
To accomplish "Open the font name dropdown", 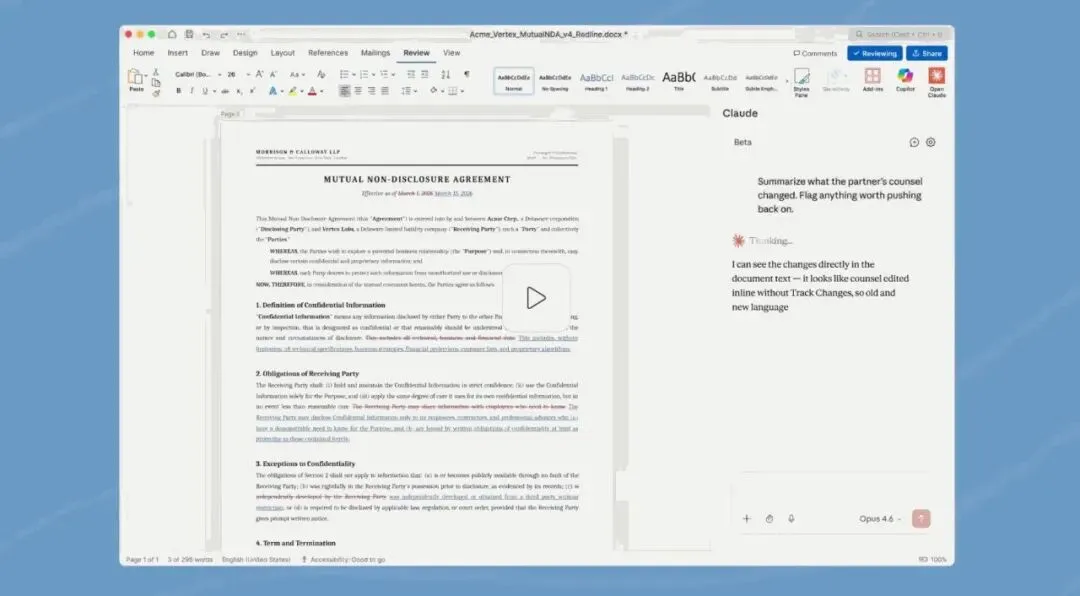I will tap(220, 74).
